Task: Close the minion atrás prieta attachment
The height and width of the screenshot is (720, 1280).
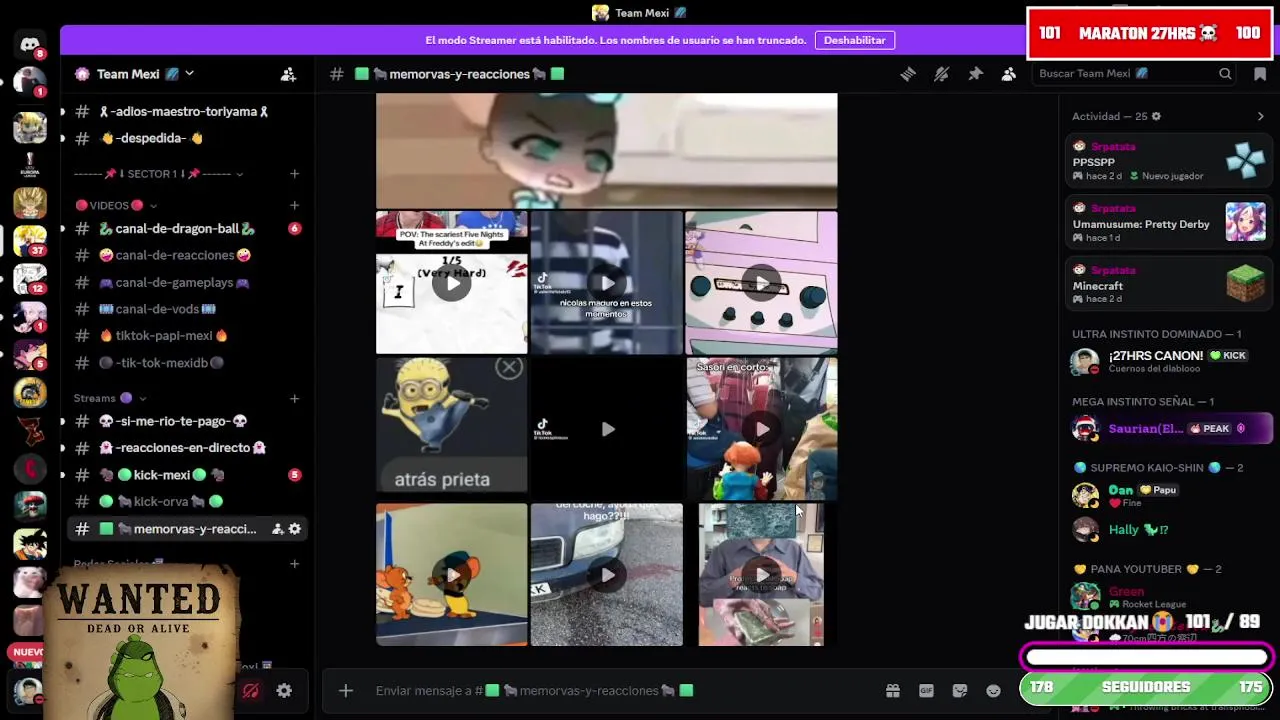Action: pos(509,368)
